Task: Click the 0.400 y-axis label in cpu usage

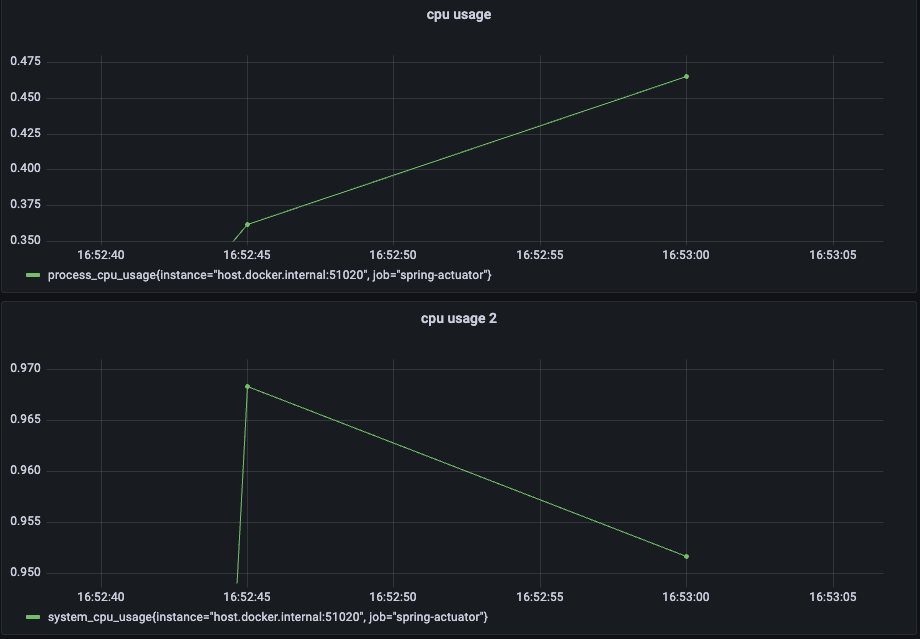Action: 26,168
